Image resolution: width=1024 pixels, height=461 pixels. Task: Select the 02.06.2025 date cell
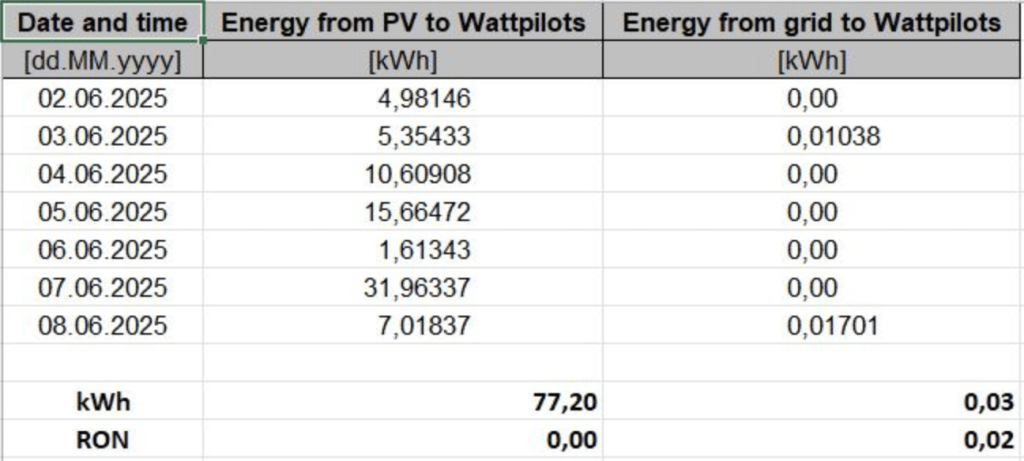click(x=103, y=98)
